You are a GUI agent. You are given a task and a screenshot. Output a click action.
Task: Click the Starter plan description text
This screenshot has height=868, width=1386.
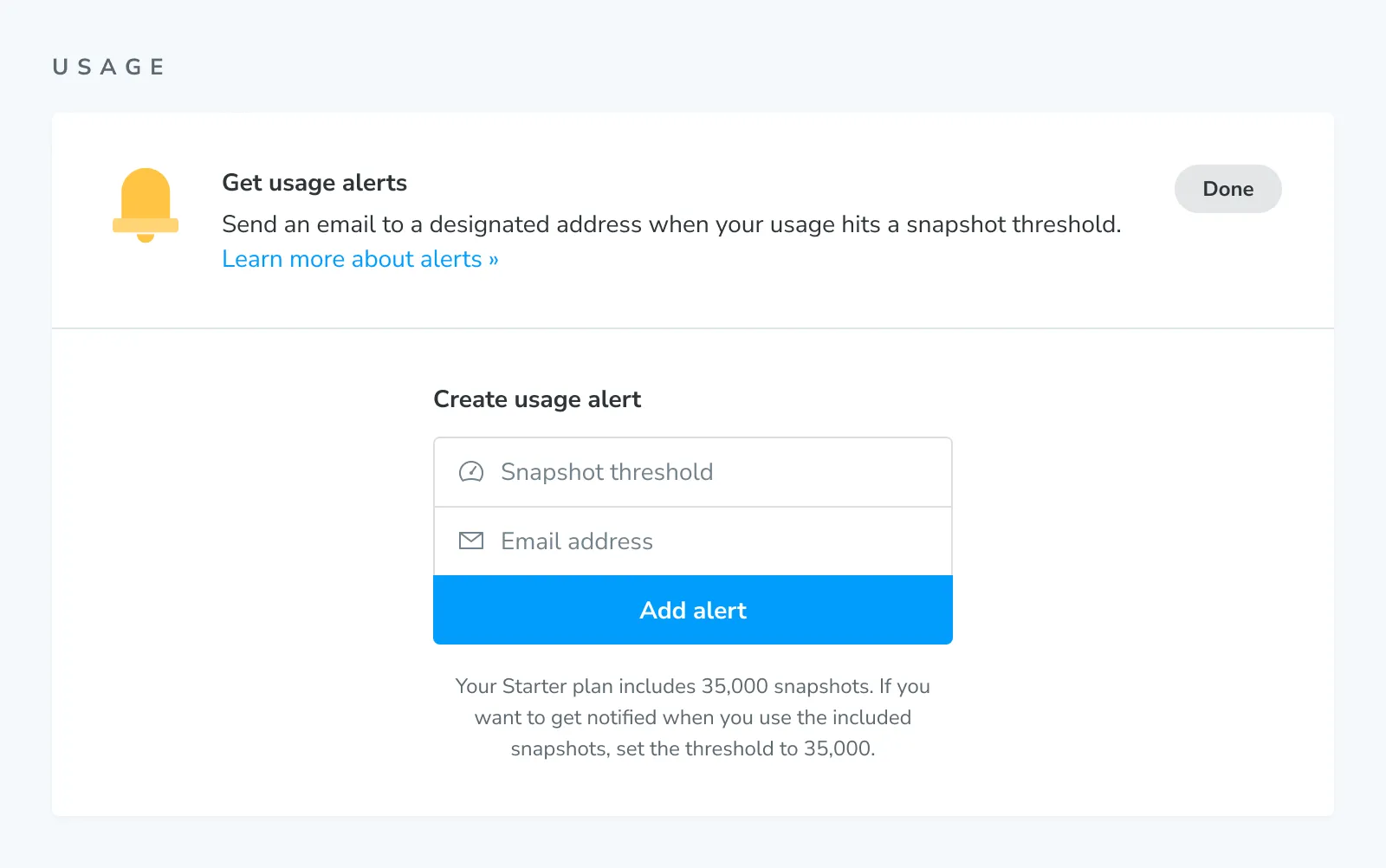coord(692,717)
